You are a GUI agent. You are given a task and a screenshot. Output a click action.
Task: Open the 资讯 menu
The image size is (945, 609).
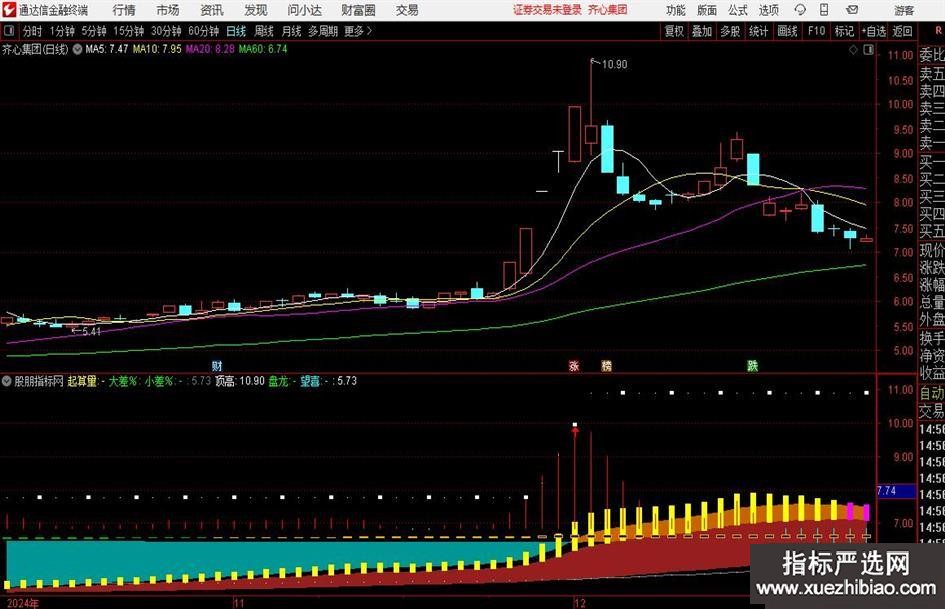click(212, 10)
